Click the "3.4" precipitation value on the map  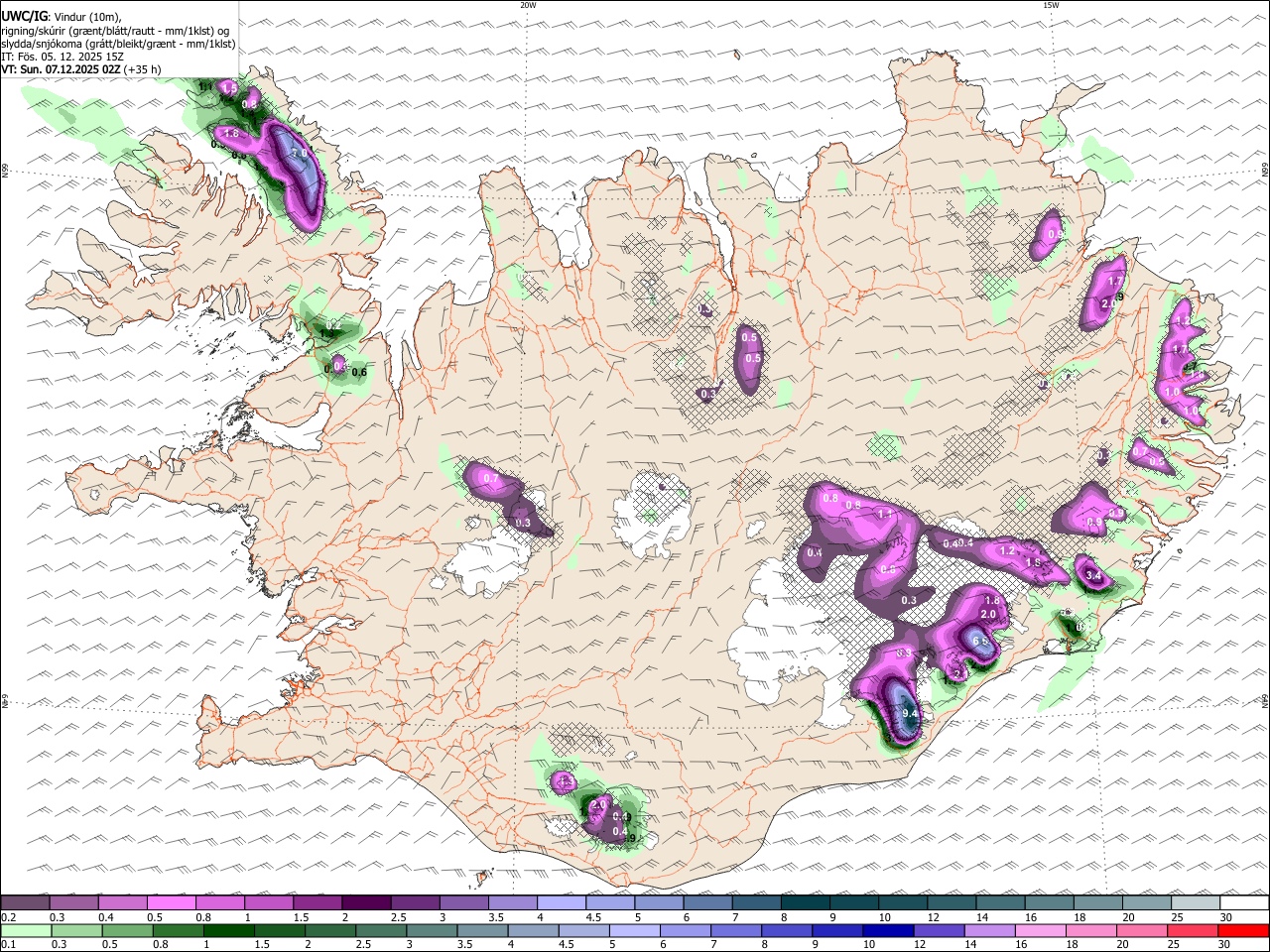tap(1094, 575)
